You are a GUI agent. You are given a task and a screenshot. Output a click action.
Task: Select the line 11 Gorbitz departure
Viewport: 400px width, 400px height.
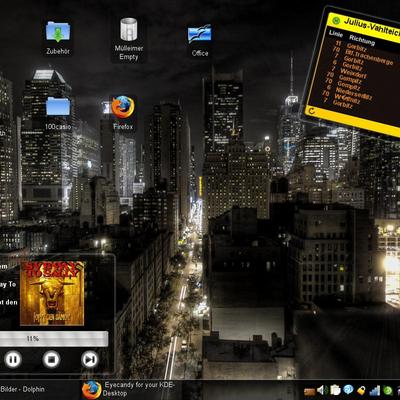coord(352,46)
